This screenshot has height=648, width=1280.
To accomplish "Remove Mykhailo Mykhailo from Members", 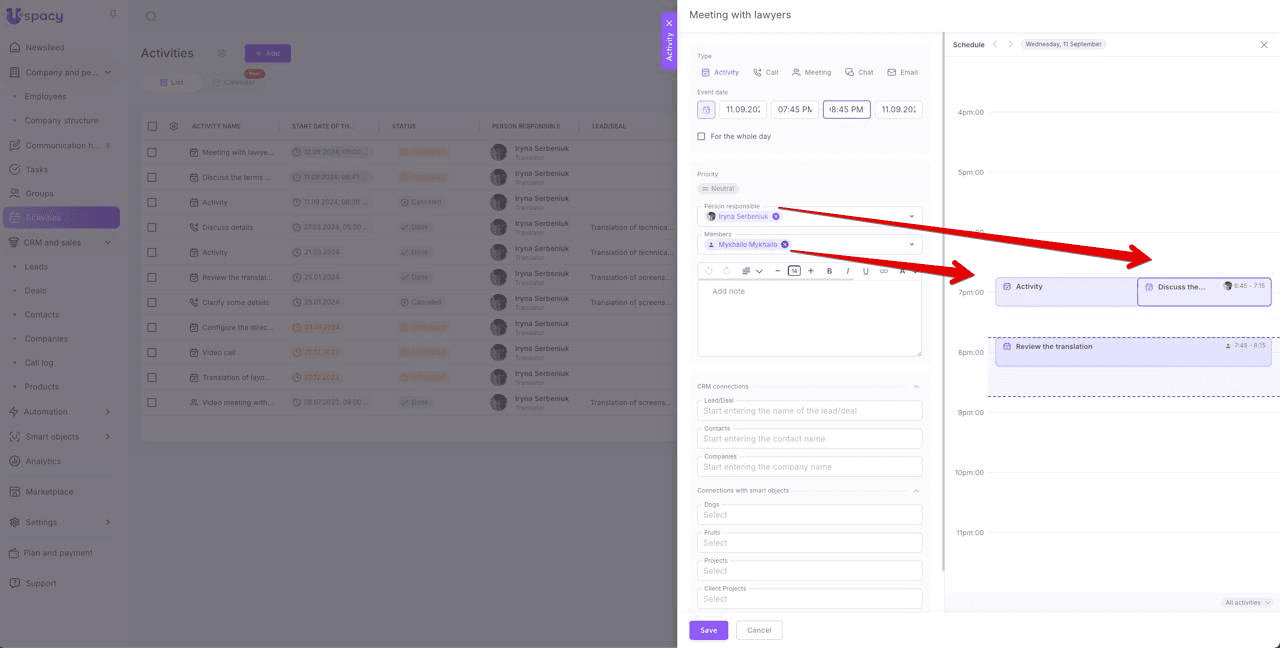I will 785,244.
